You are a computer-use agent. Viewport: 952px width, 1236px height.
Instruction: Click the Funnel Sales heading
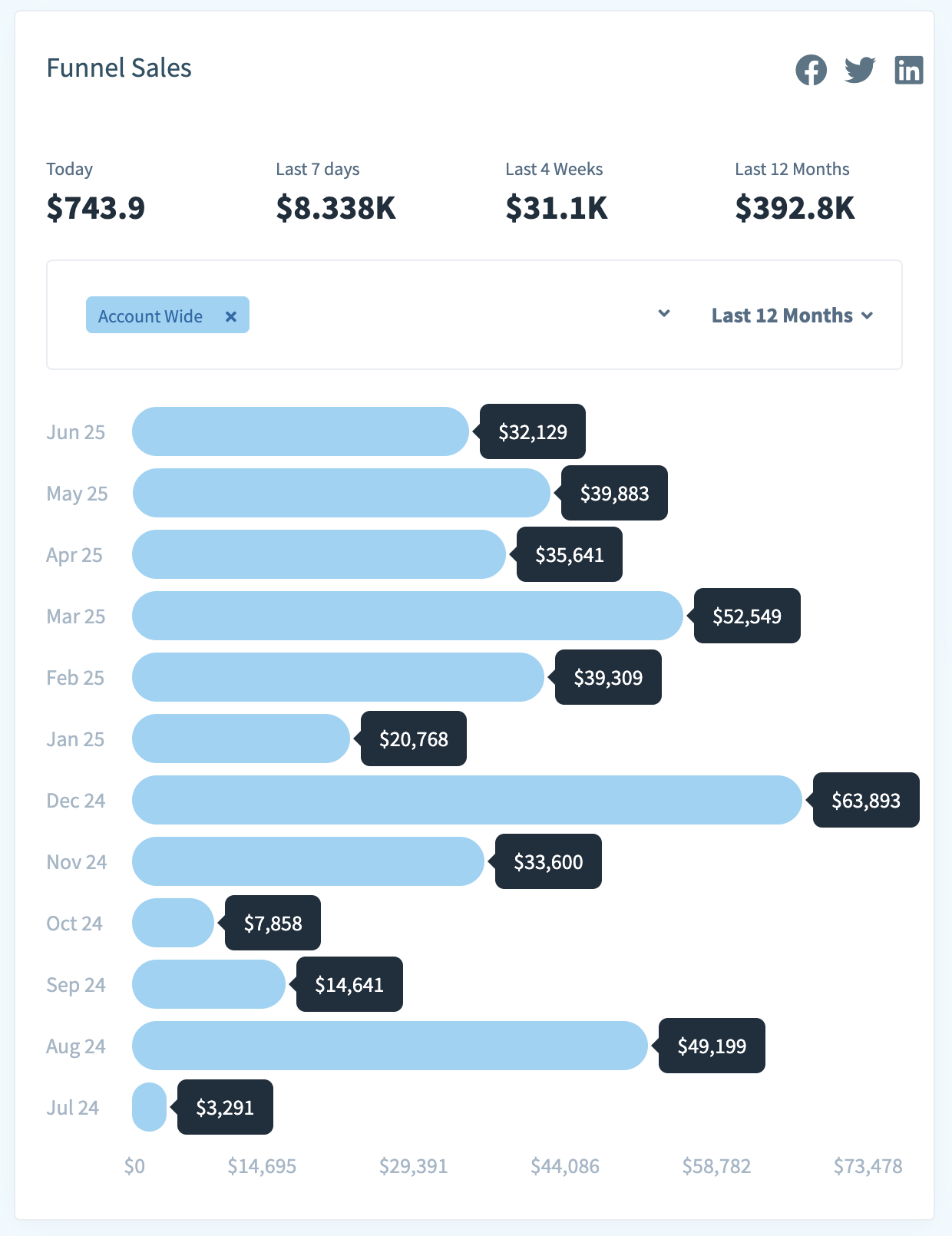(x=119, y=68)
